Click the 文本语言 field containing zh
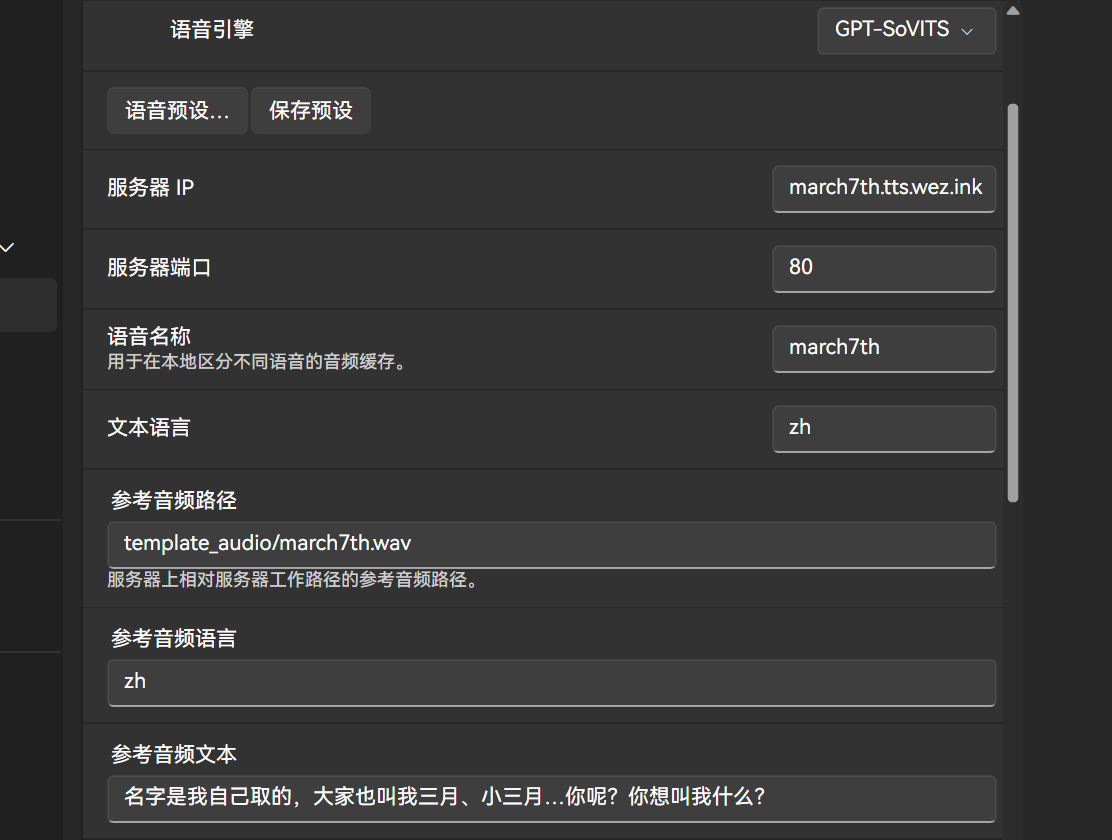This screenshot has width=1112, height=840. click(x=883, y=428)
